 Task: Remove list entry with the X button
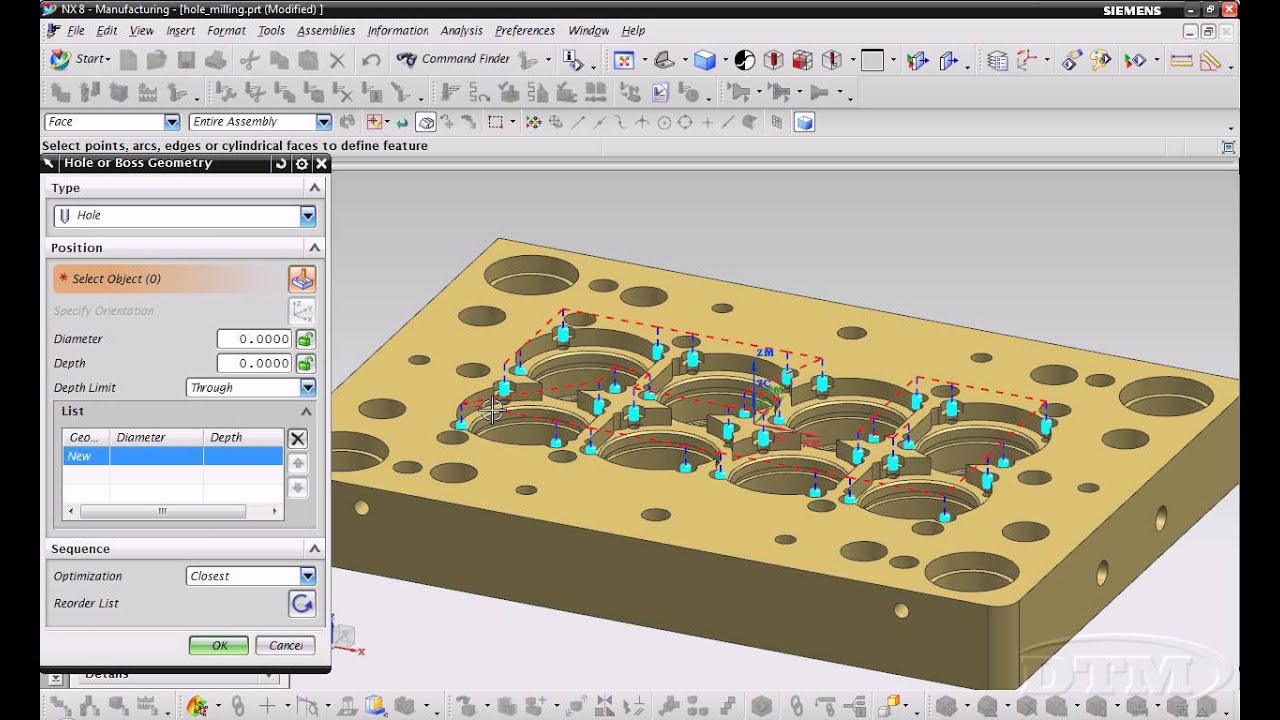coord(297,438)
